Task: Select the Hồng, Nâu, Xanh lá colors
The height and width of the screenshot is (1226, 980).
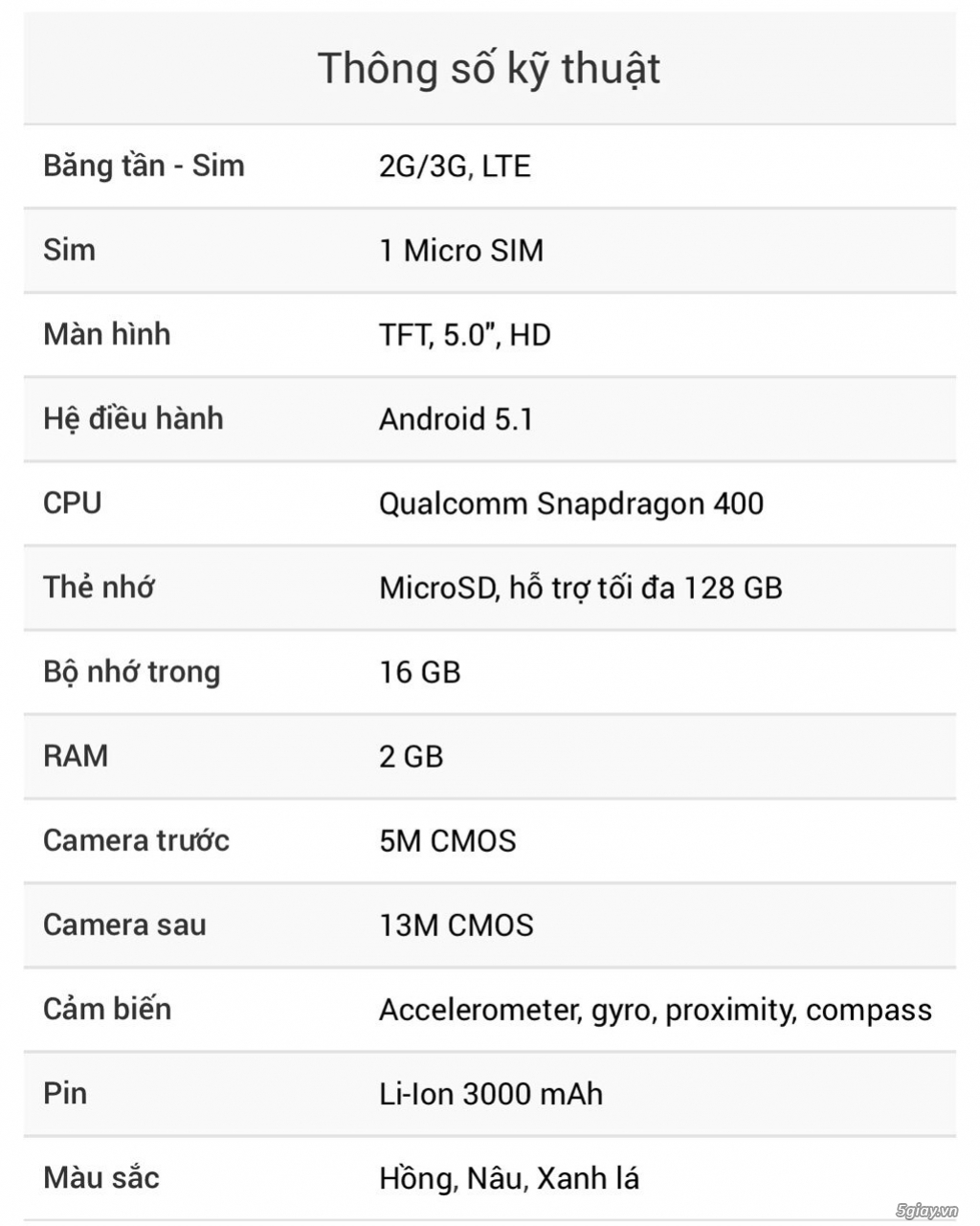Action: (509, 1178)
